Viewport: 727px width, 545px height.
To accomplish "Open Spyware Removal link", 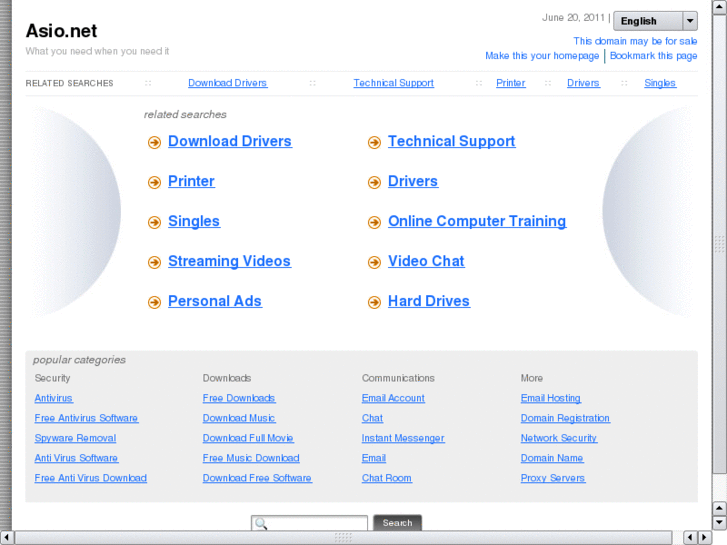I will 75,438.
